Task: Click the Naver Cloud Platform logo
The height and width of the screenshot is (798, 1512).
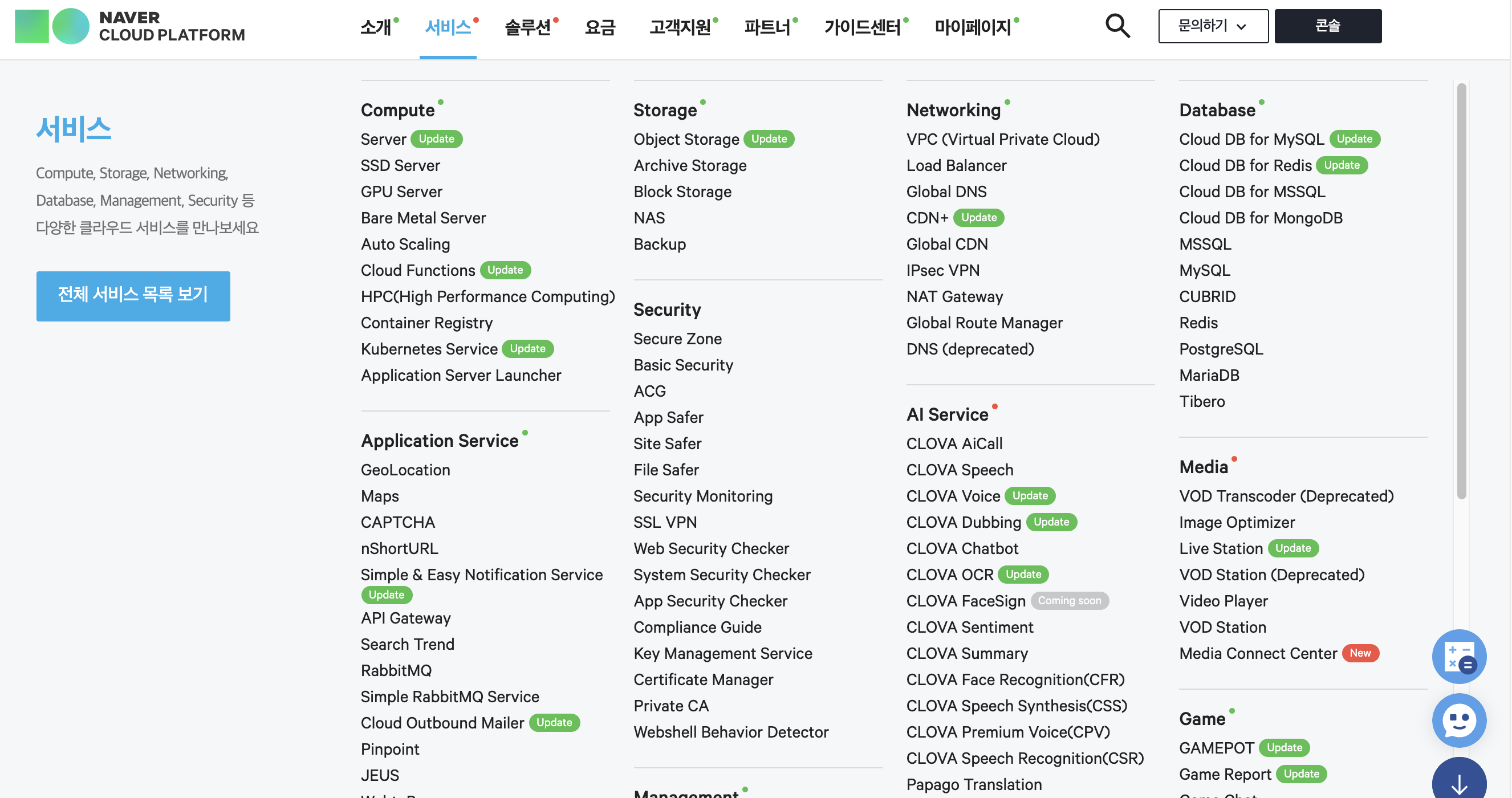Action: click(x=130, y=26)
